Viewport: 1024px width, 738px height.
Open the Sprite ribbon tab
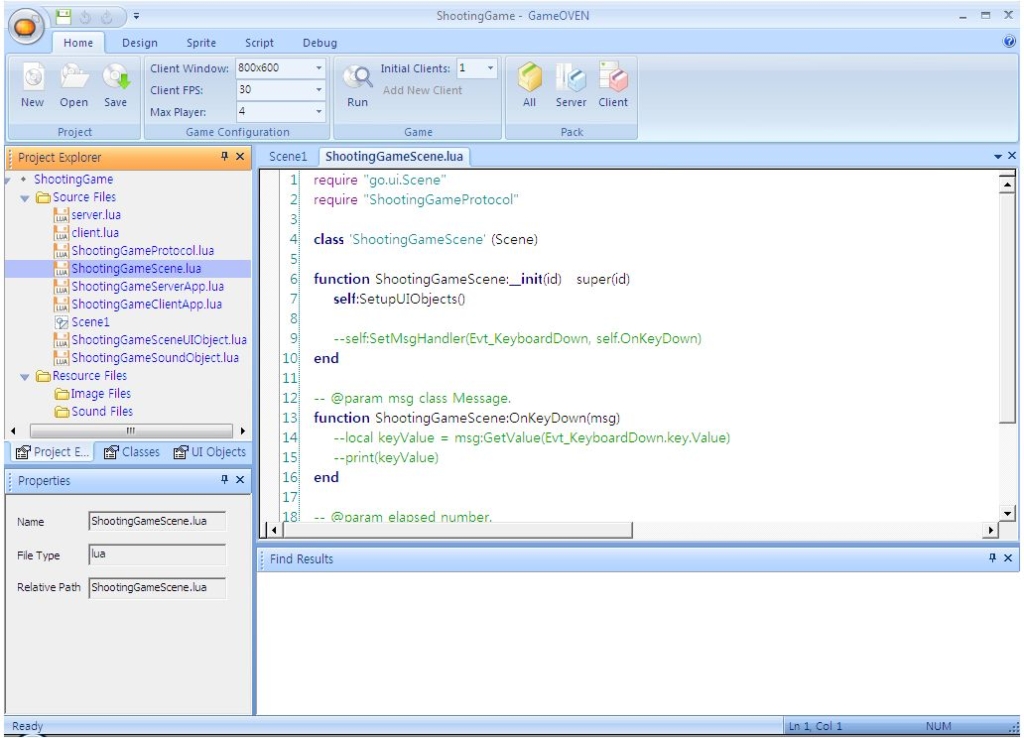click(x=201, y=42)
